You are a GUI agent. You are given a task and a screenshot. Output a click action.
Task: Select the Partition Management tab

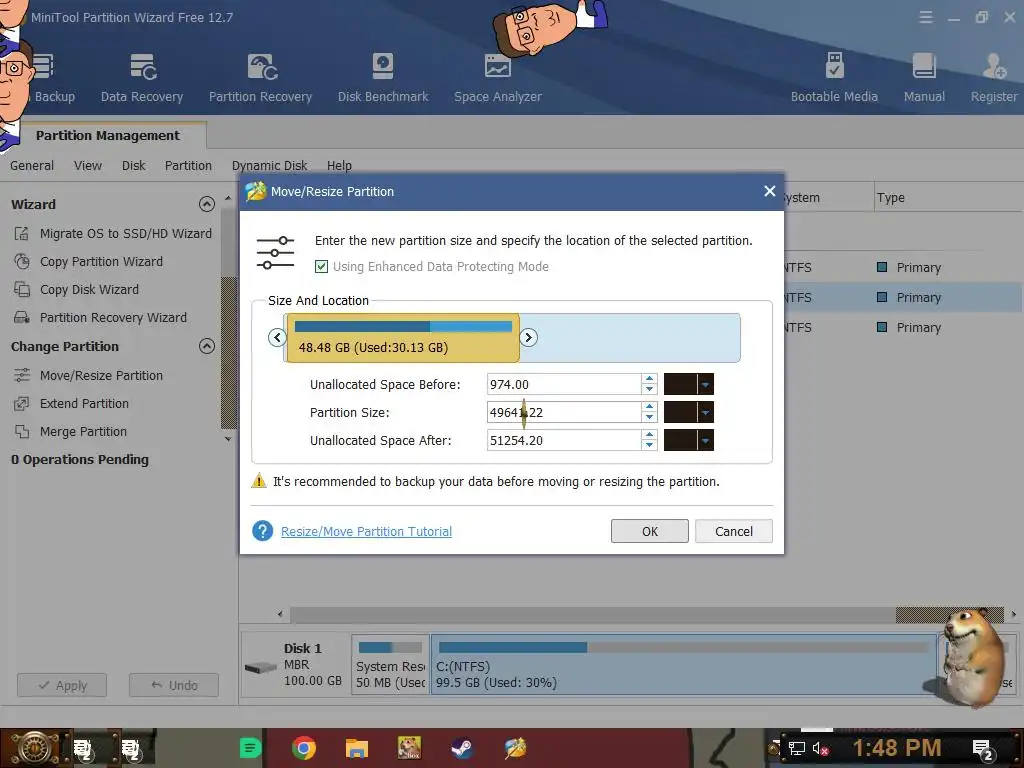tap(108, 135)
